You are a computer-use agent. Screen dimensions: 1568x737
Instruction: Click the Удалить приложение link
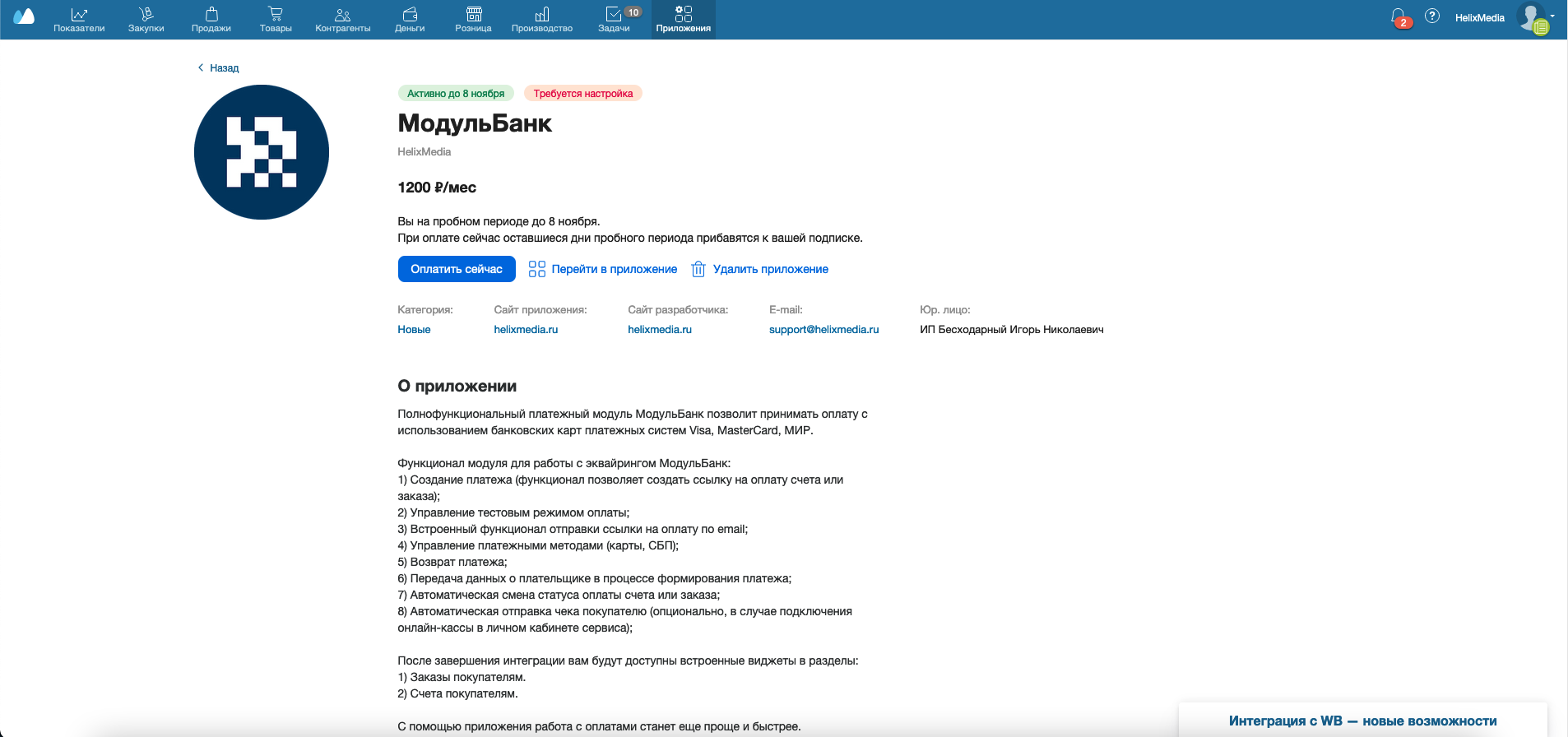(759, 269)
